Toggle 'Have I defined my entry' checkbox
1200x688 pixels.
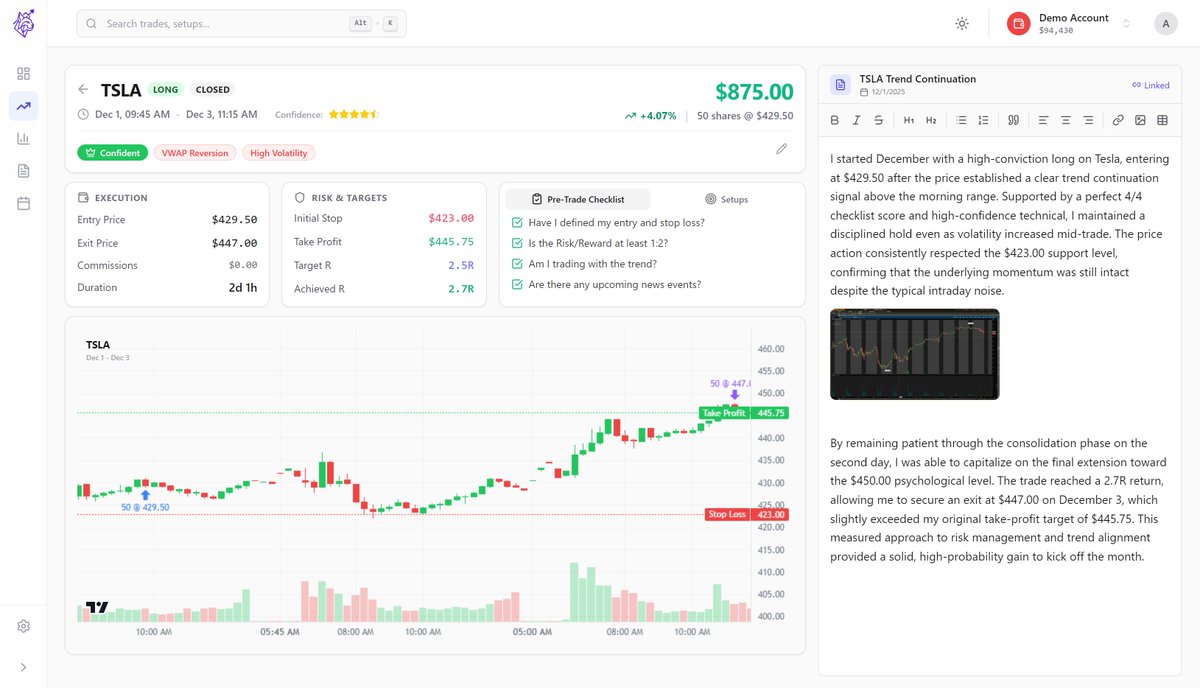(x=516, y=223)
